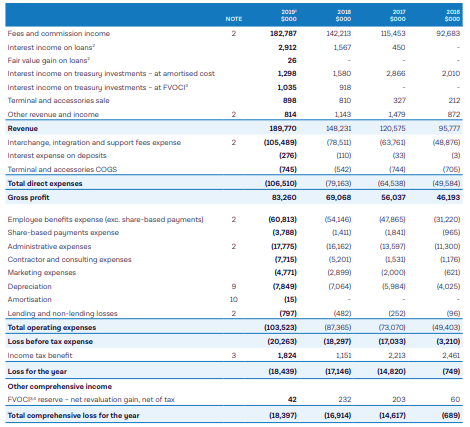Select the 2019 $000 column header
This screenshot has width=470, height=427.
(x=289, y=15)
